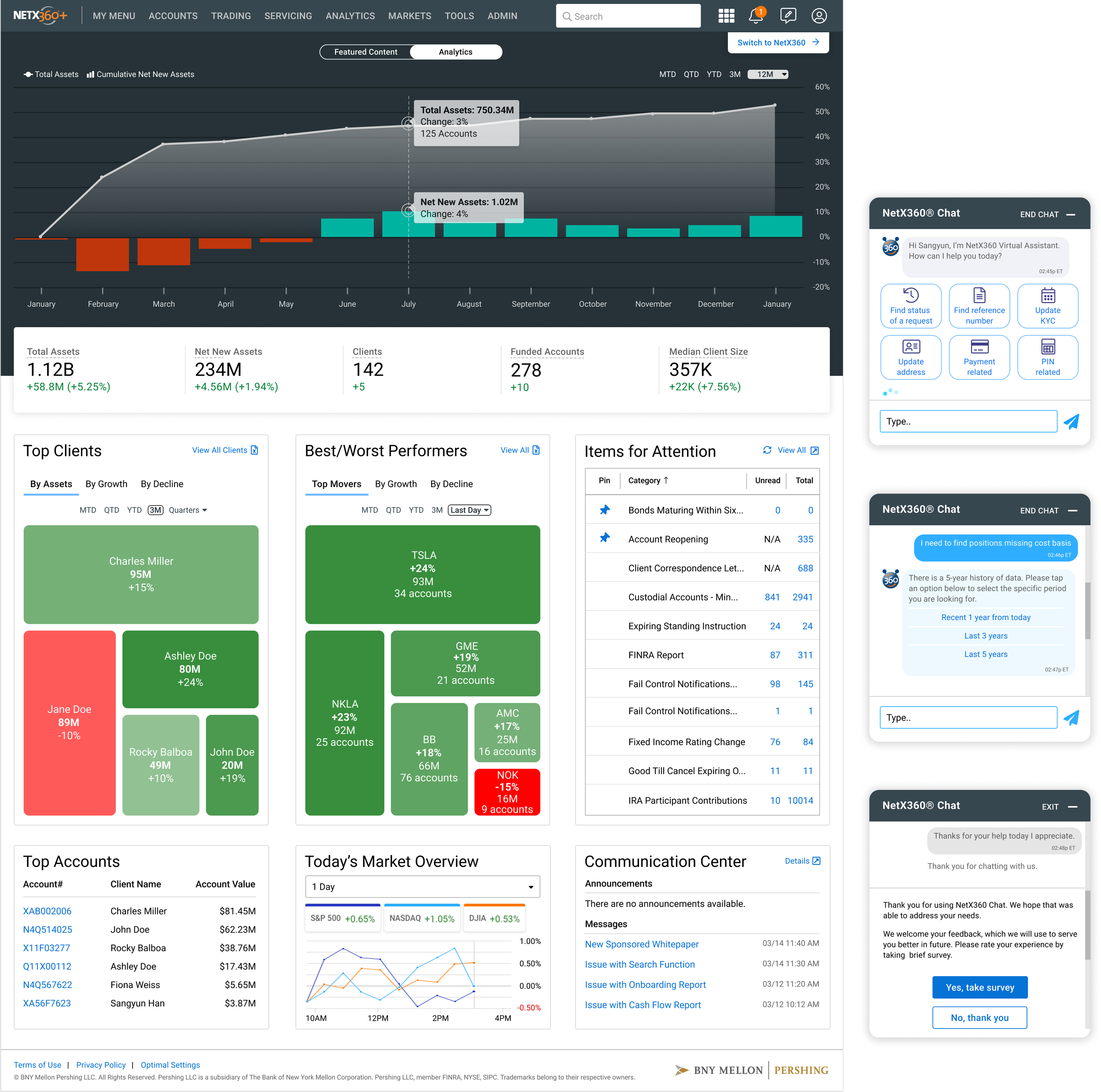Click the header Search field
1101x1092 pixels.
(x=628, y=16)
